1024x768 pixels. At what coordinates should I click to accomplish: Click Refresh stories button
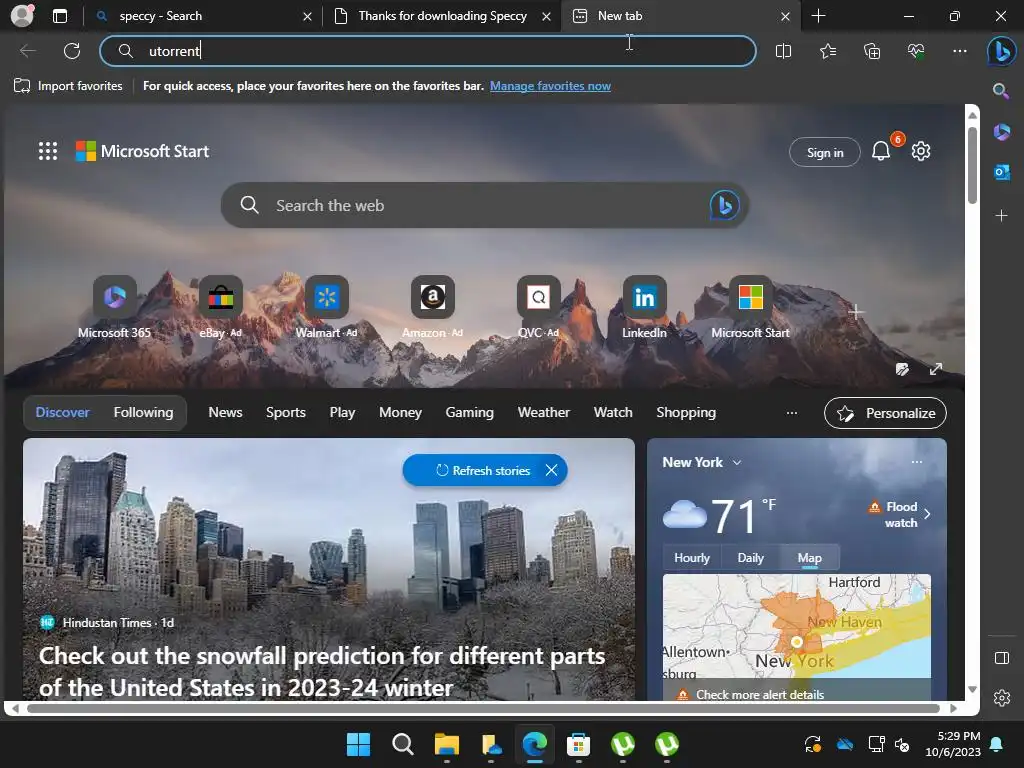pyautogui.click(x=483, y=470)
